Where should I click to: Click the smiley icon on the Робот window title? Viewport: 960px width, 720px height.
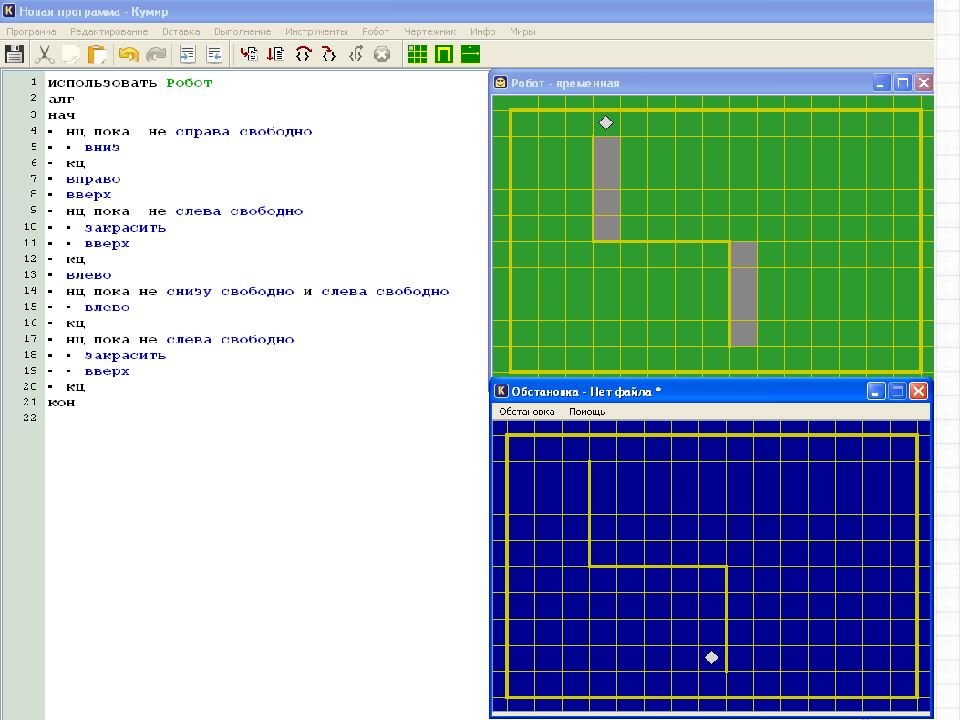click(501, 83)
